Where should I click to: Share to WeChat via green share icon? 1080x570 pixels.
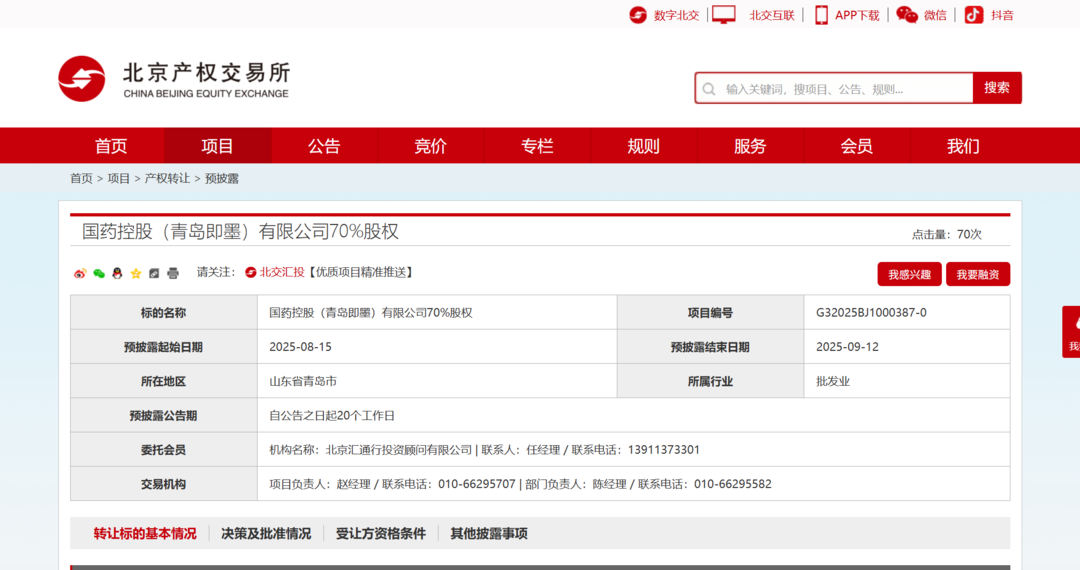[98, 273]
